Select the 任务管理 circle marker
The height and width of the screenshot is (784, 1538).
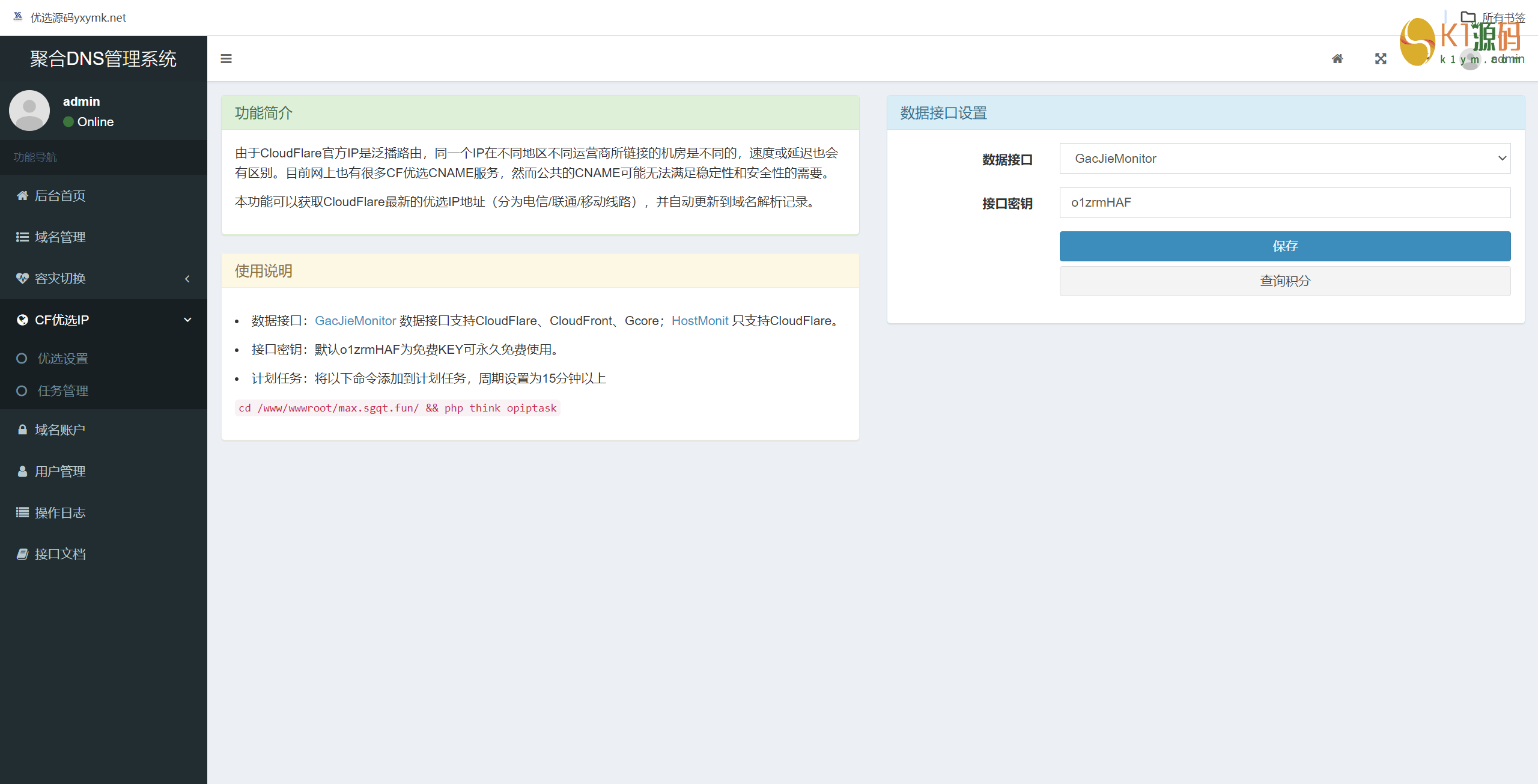point(22,391)
